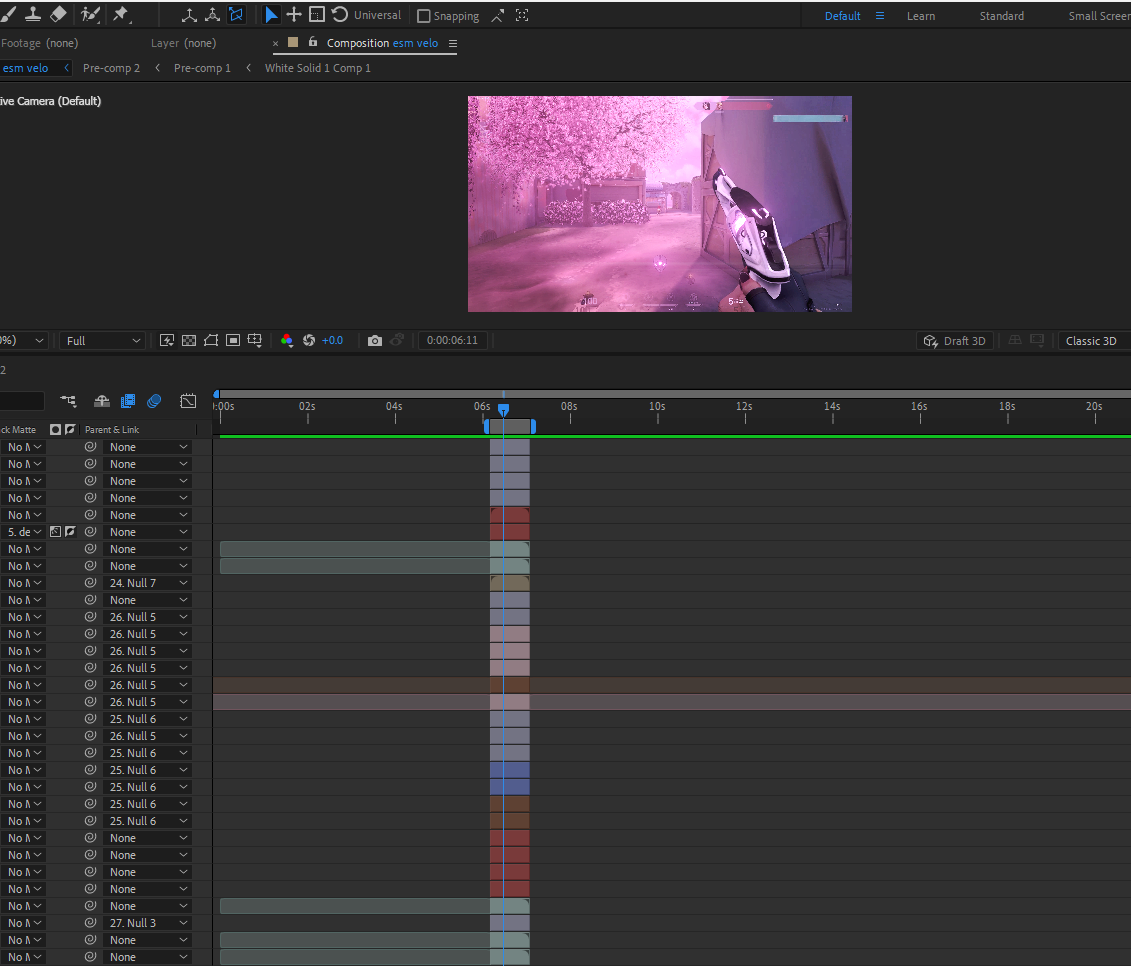Open Show Channel color management icon
Screen dimensions: 1131x966
tap(287, 341)
